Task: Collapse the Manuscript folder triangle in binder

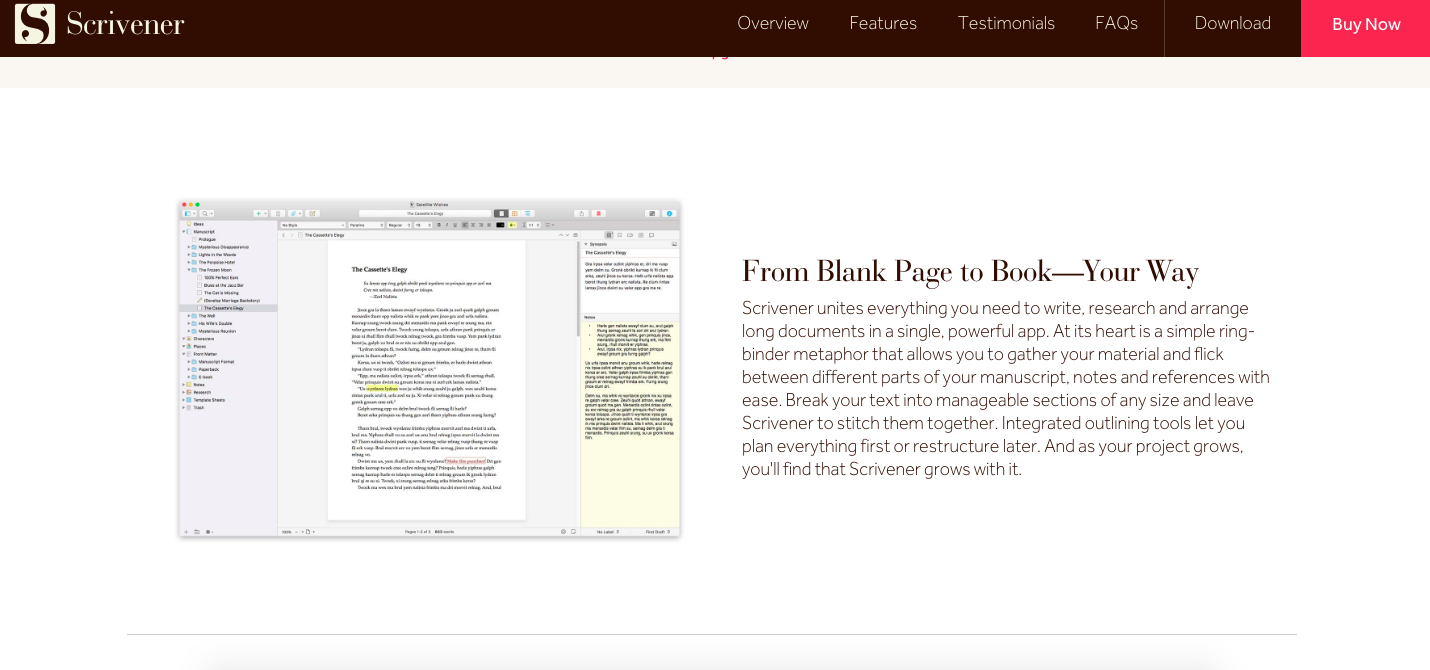Action: click(x=184, y=232)
